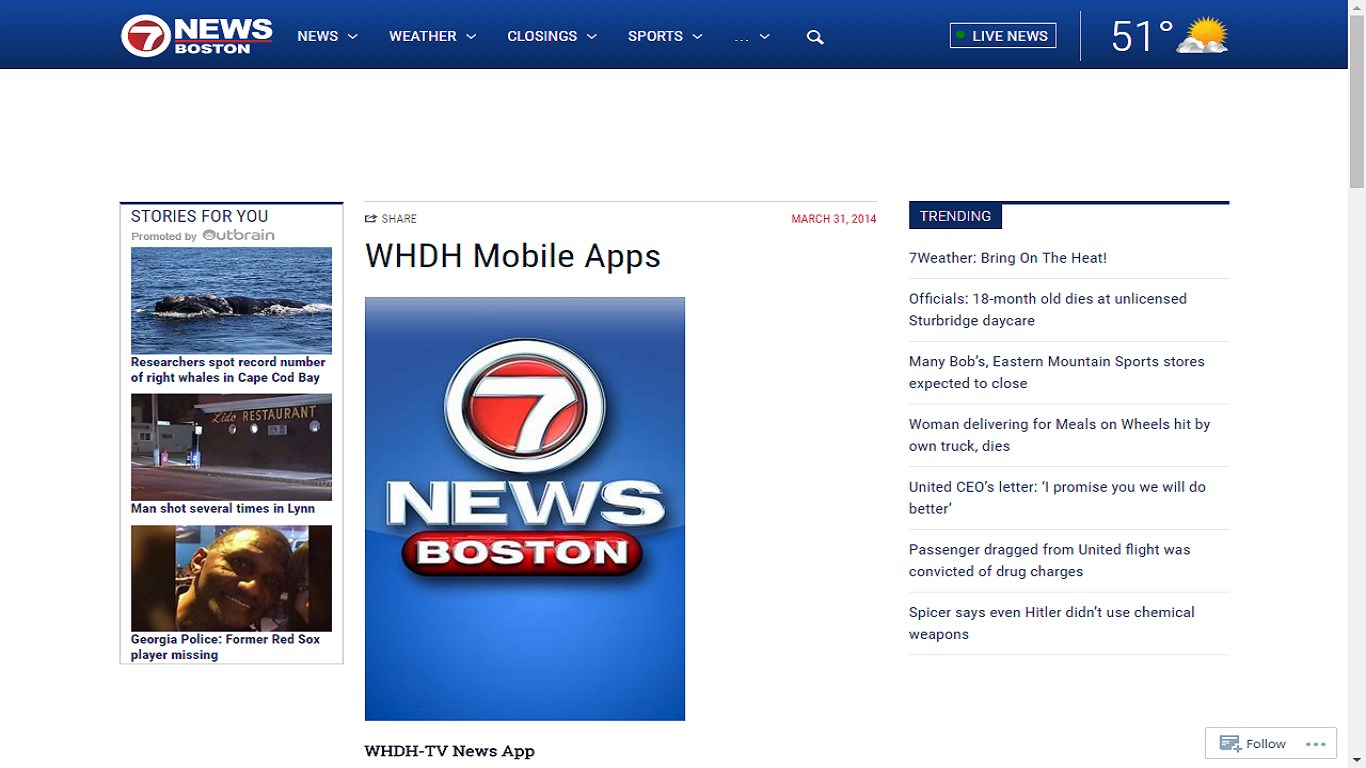Image resolution: width=1366 pixels, height=768 pixels.
Task: Click the 7News Boston logo
Action: (195, 33)
